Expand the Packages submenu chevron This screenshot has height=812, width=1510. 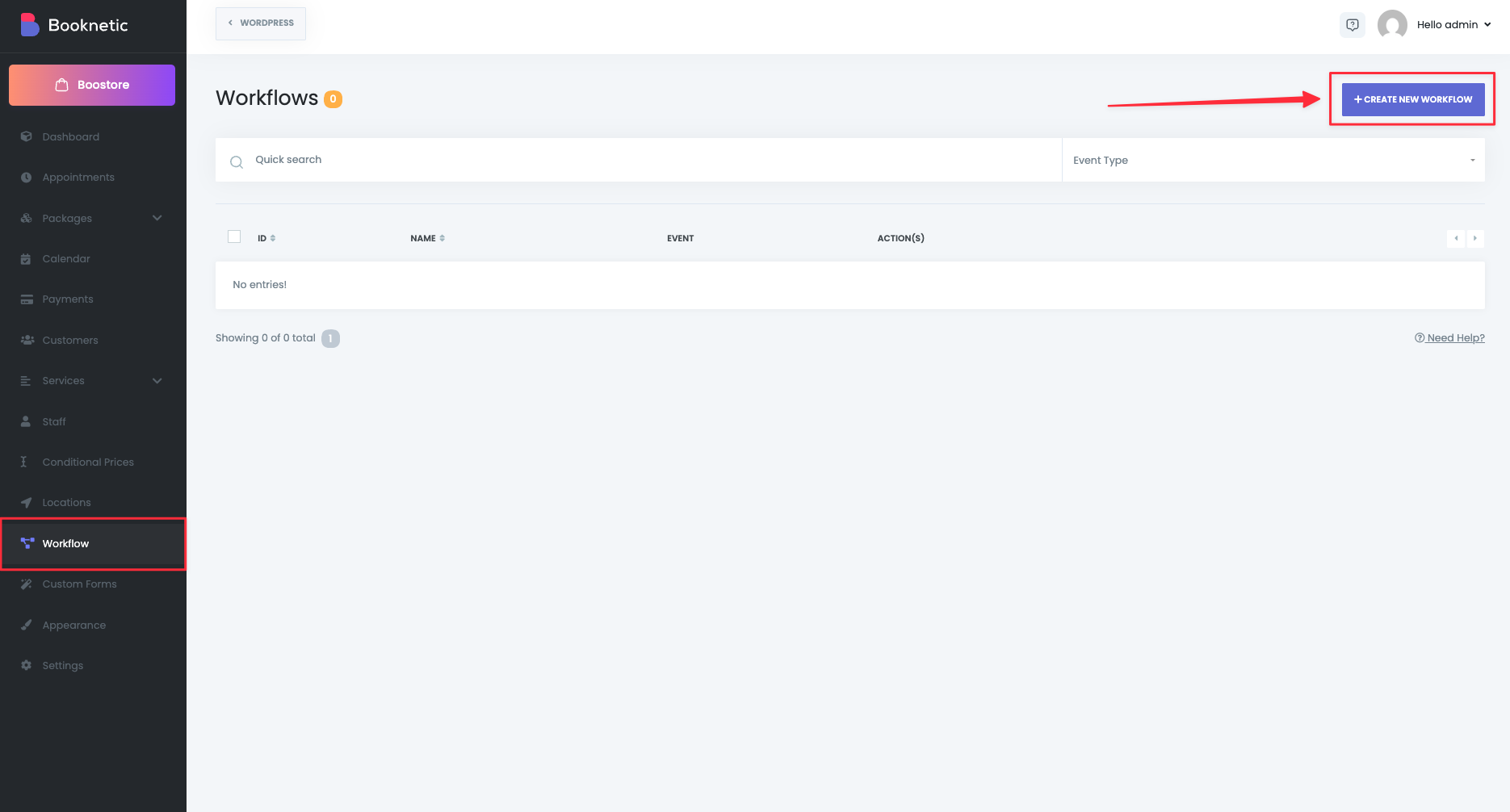[157, 218]
